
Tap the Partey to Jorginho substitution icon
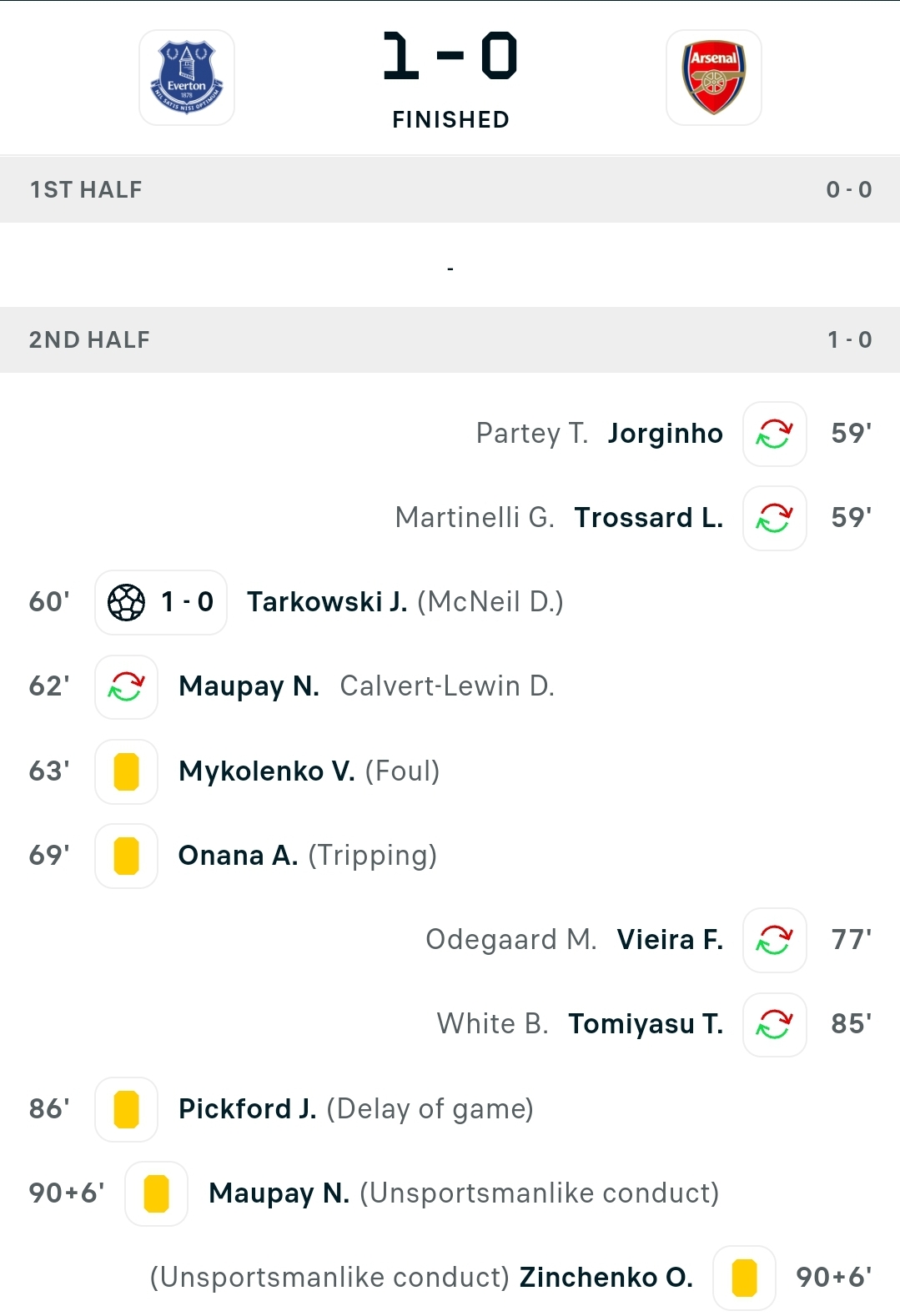(x=775, y=434)
